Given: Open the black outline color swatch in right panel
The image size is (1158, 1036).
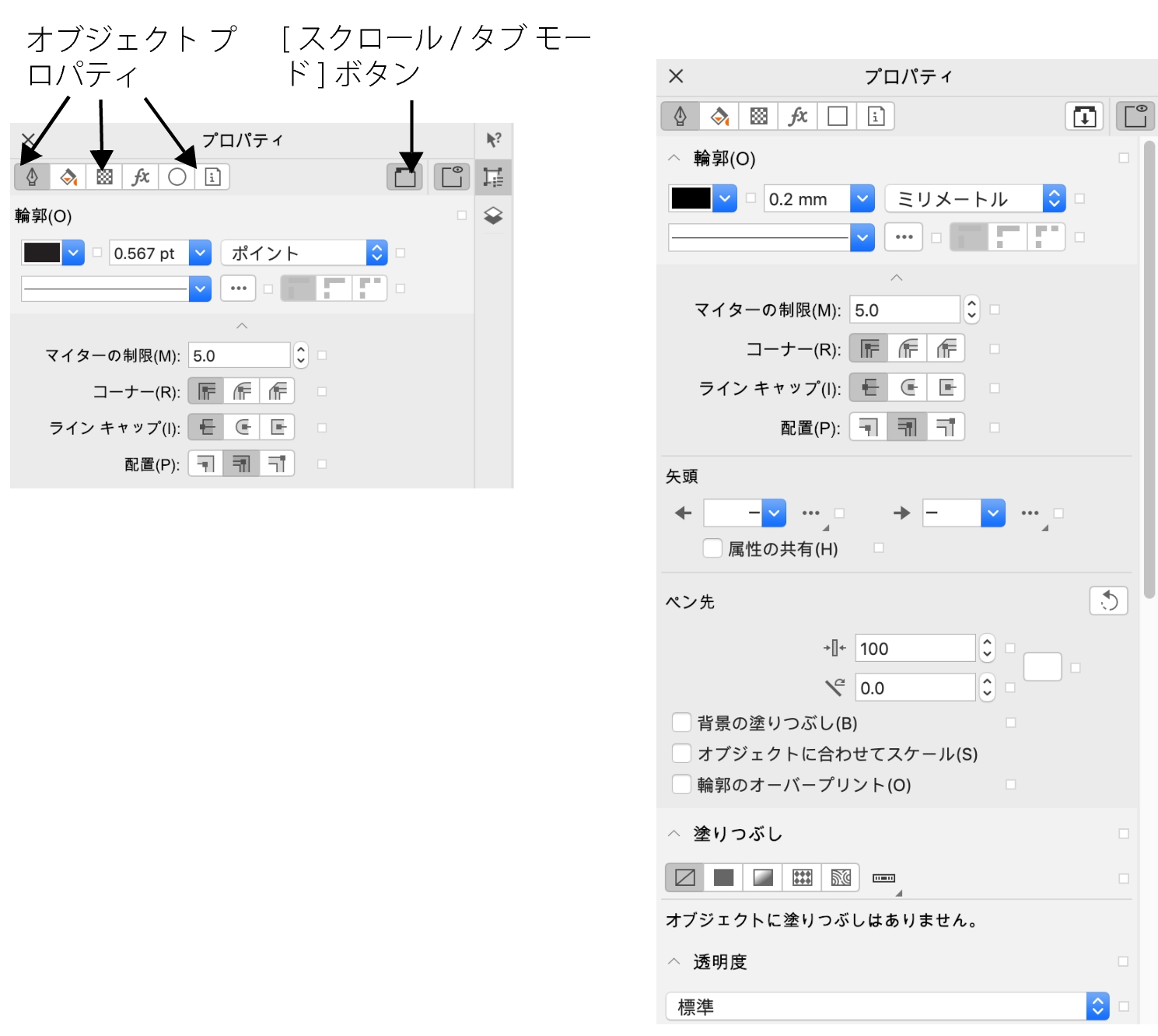Looking at the screenshot, I should [691, 199].
